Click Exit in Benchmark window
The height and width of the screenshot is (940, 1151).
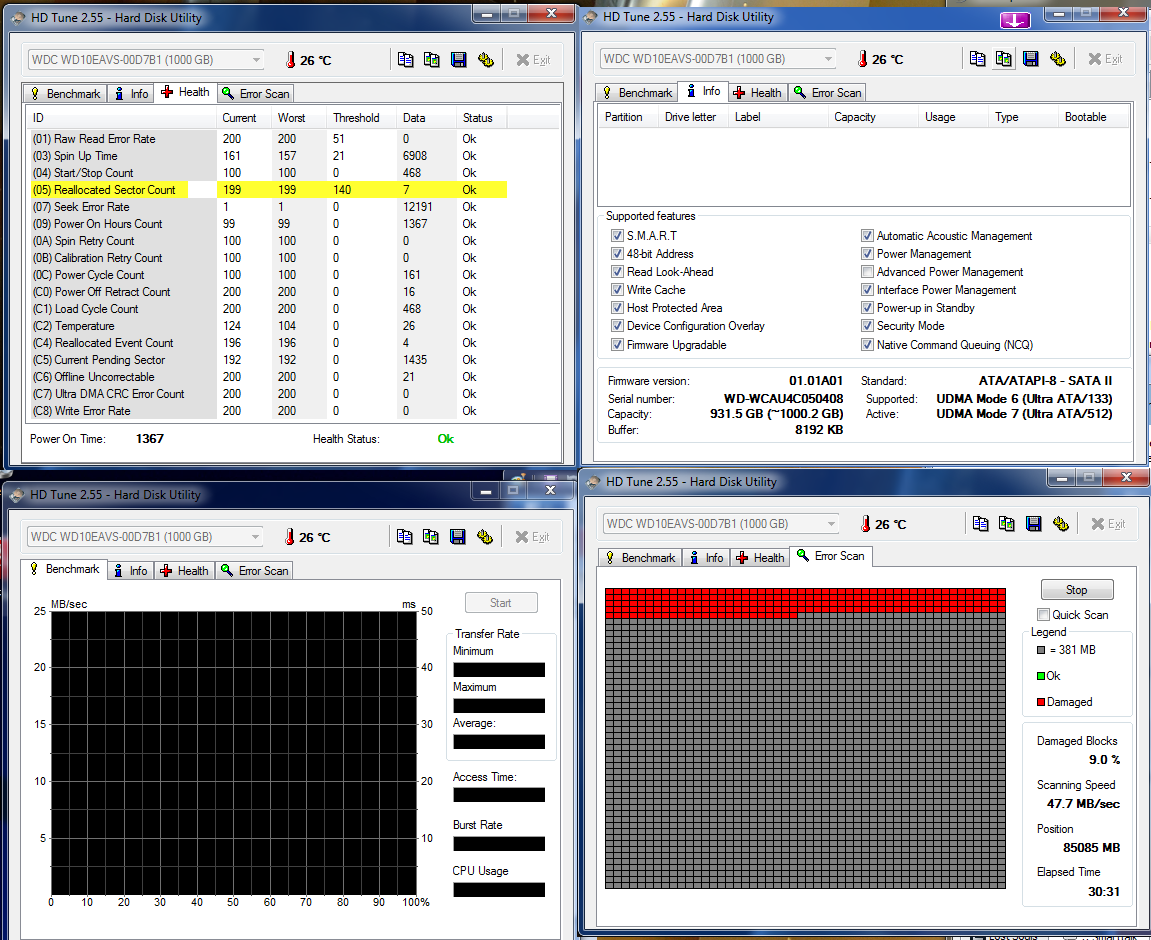pos(532,537)
